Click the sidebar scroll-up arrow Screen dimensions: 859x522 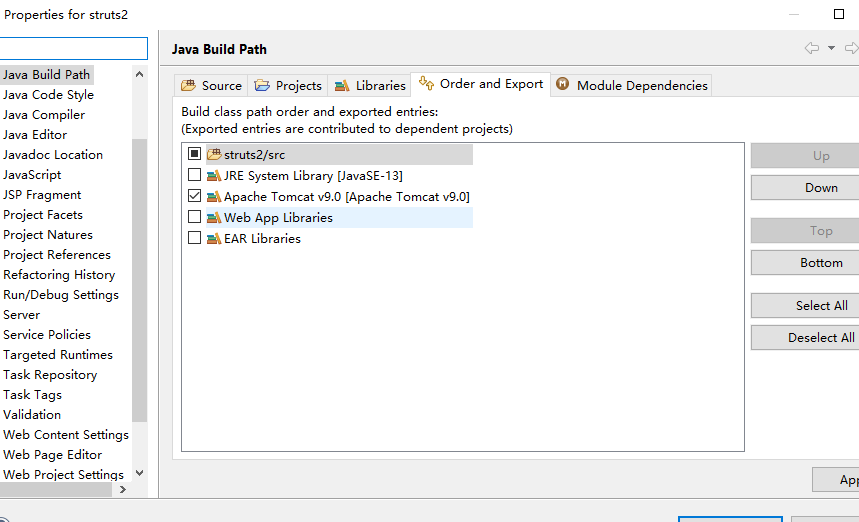(x=140, y=74)
